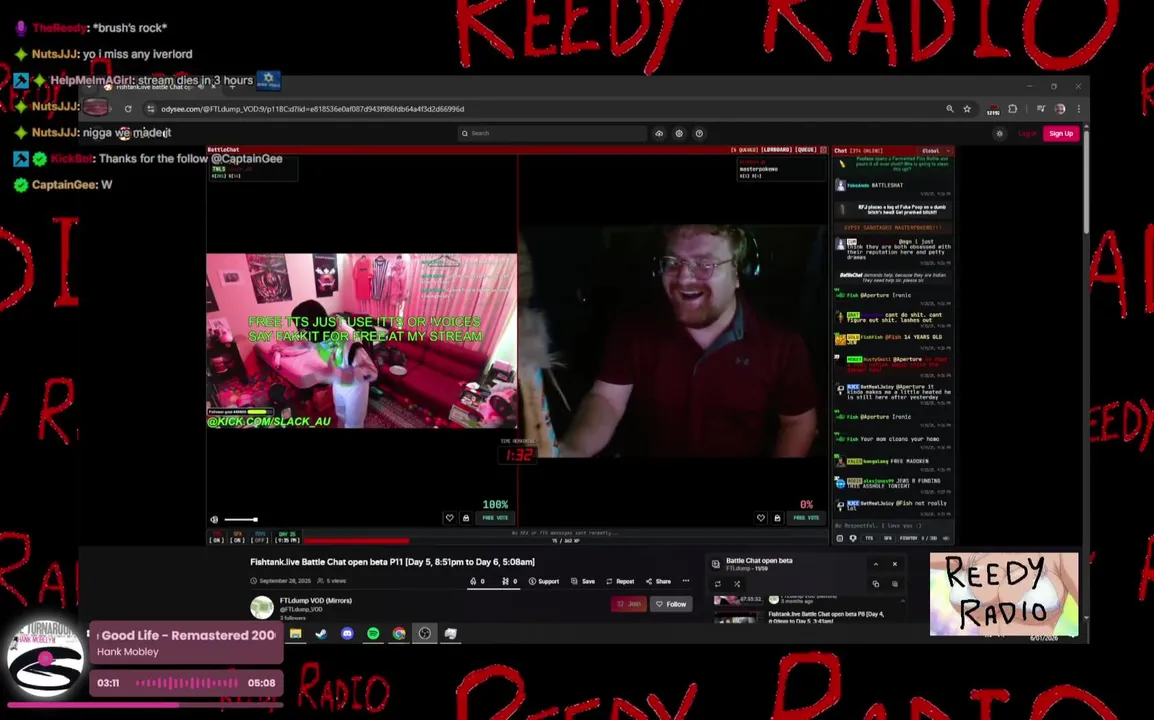Open File Explorer from the taskbar

pos(295,633)
